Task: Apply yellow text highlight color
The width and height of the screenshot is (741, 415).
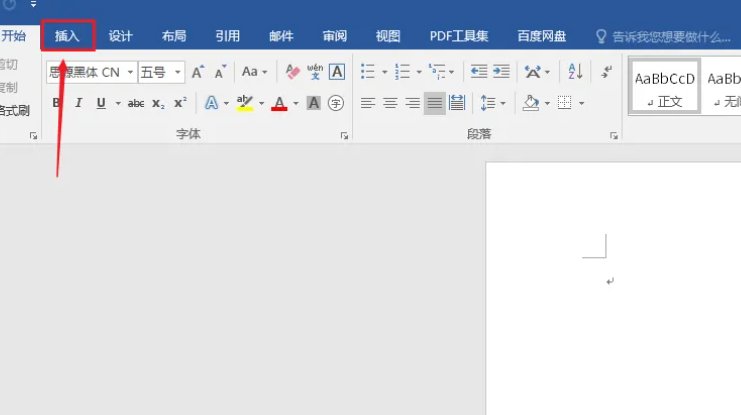Action: 245,103
